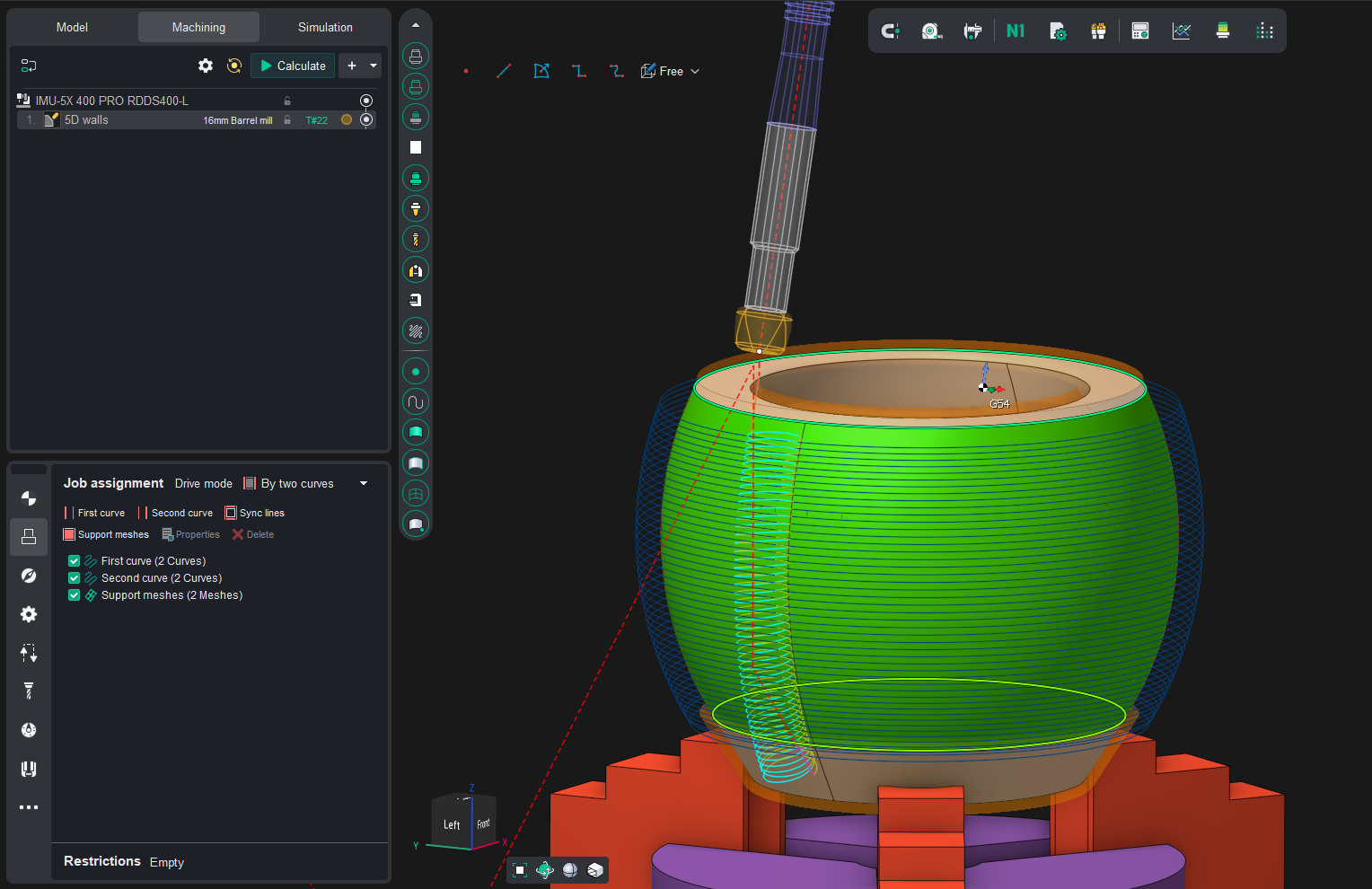Open the Machining tab
The image size is (1372, 889).
point(198,27)
